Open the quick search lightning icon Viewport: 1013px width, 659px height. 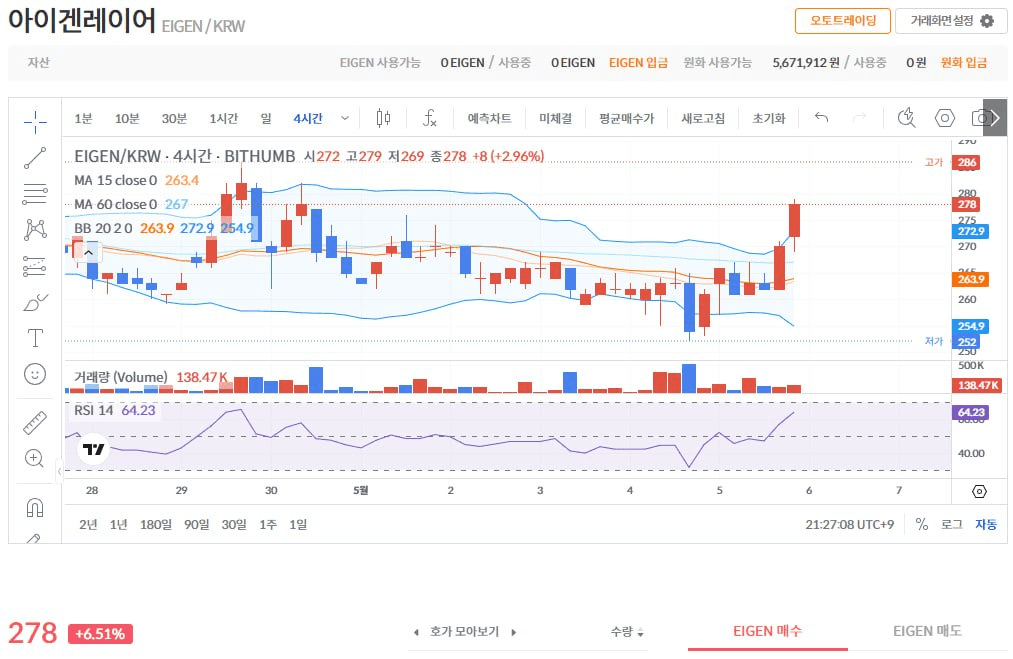tap(906, 118)
